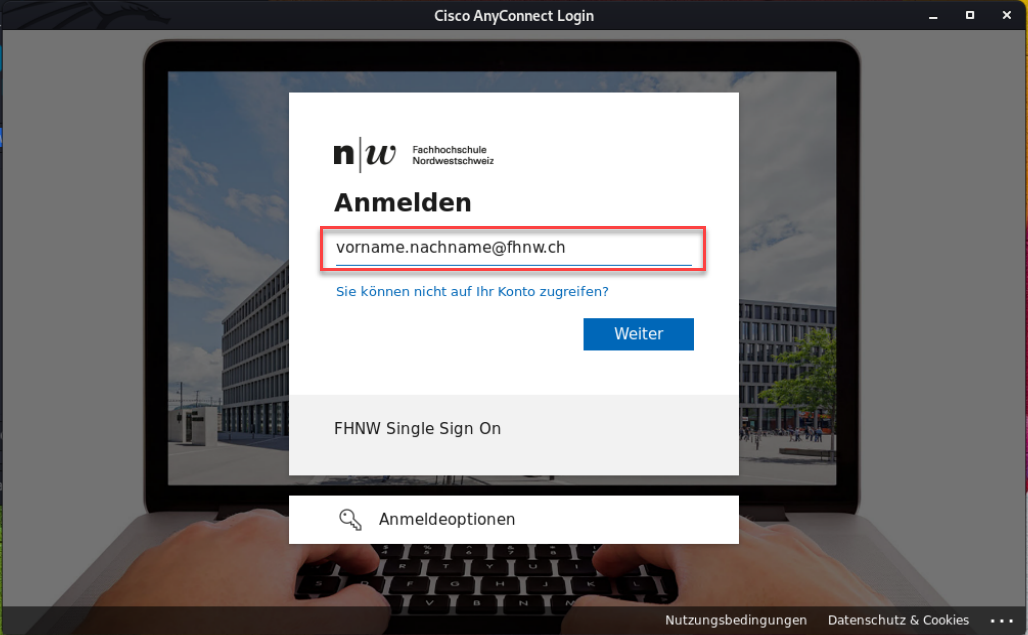1028x635 pixels.
Task: Open 'Sie können nicht auf Ihr Konto zugreifen?'
Action: [472, 292]
